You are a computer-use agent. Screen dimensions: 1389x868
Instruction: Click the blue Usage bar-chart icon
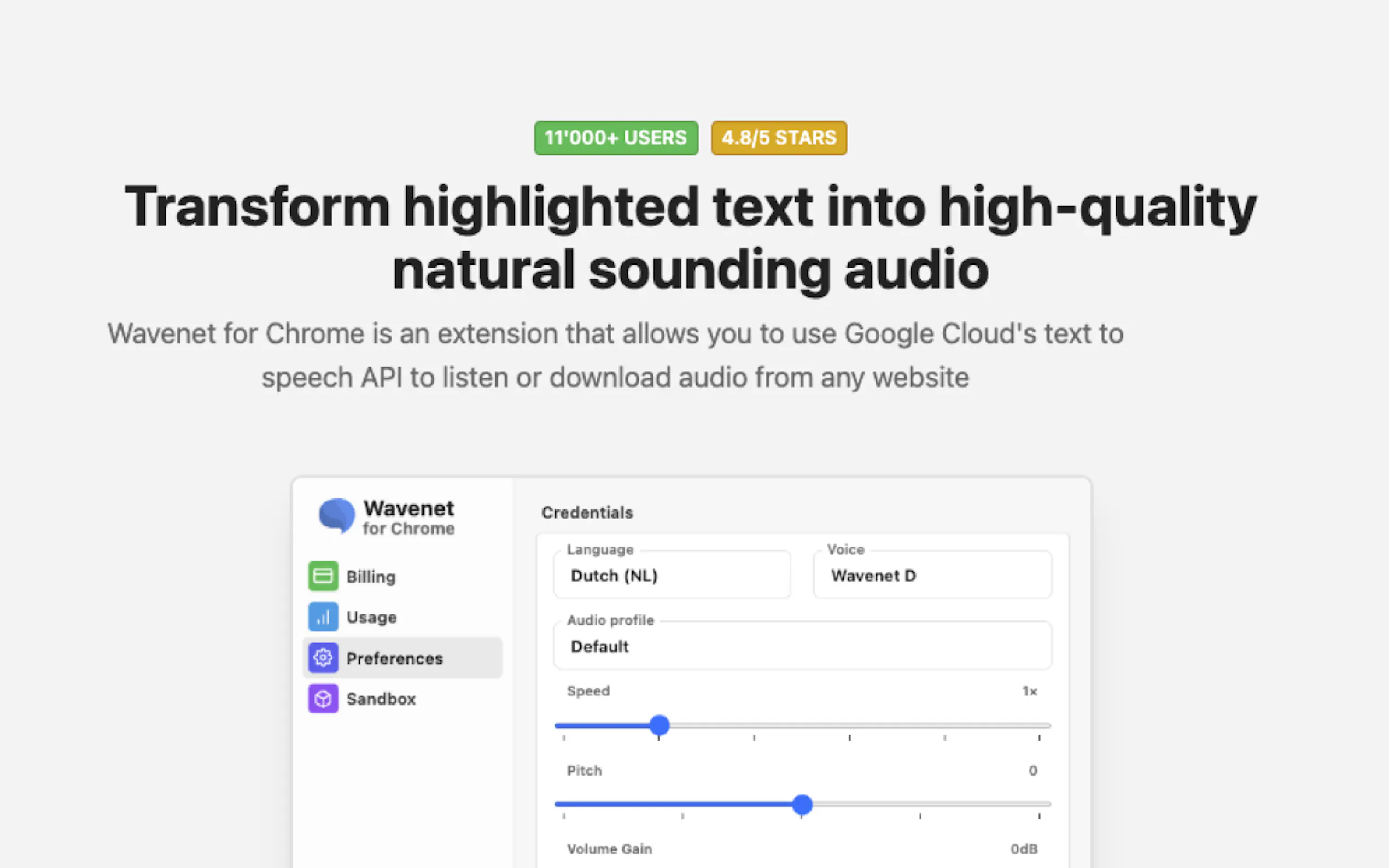323,617
